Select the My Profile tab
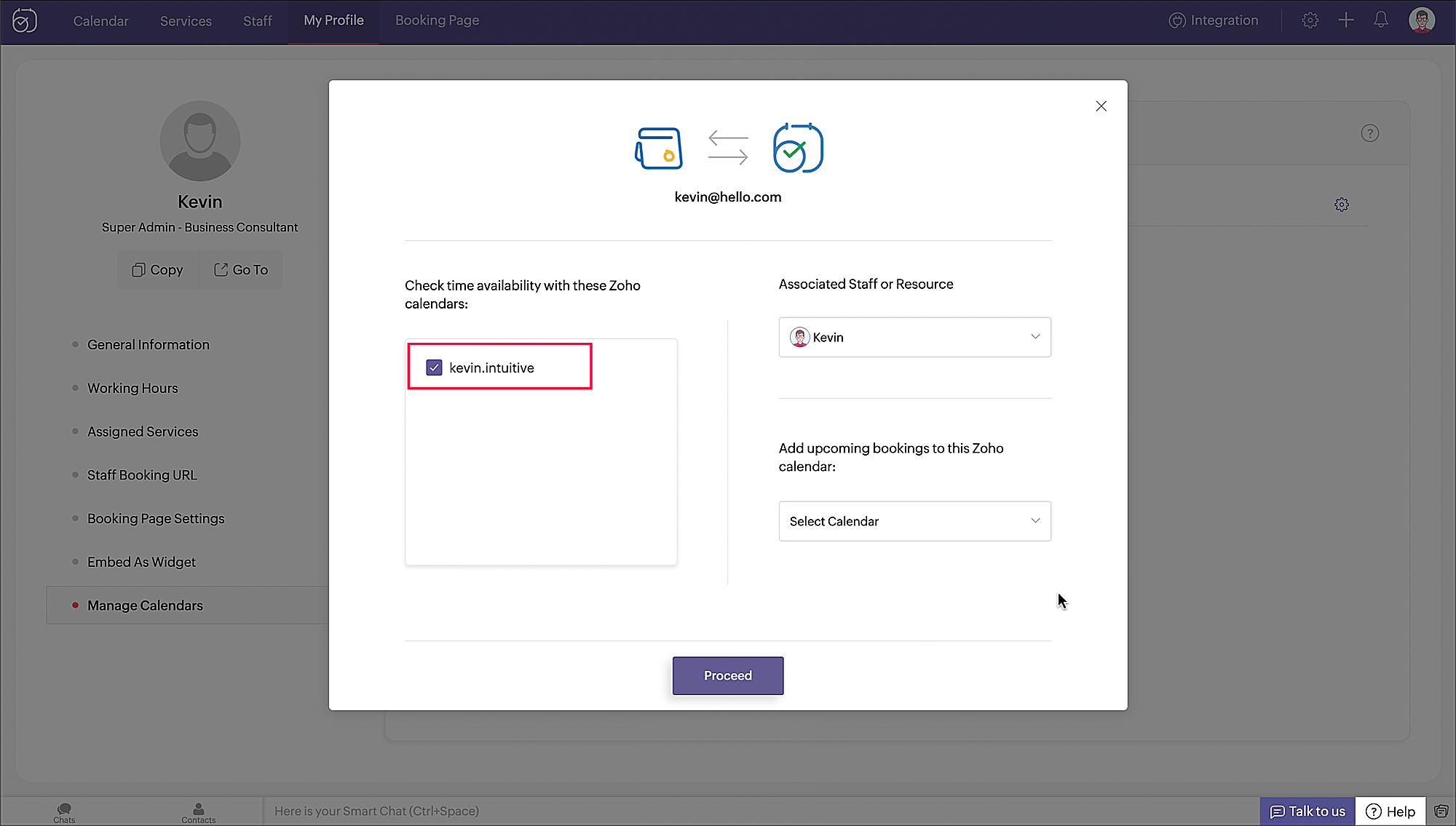This screenshot has height=826, width=1456. [x=333, y=20]
